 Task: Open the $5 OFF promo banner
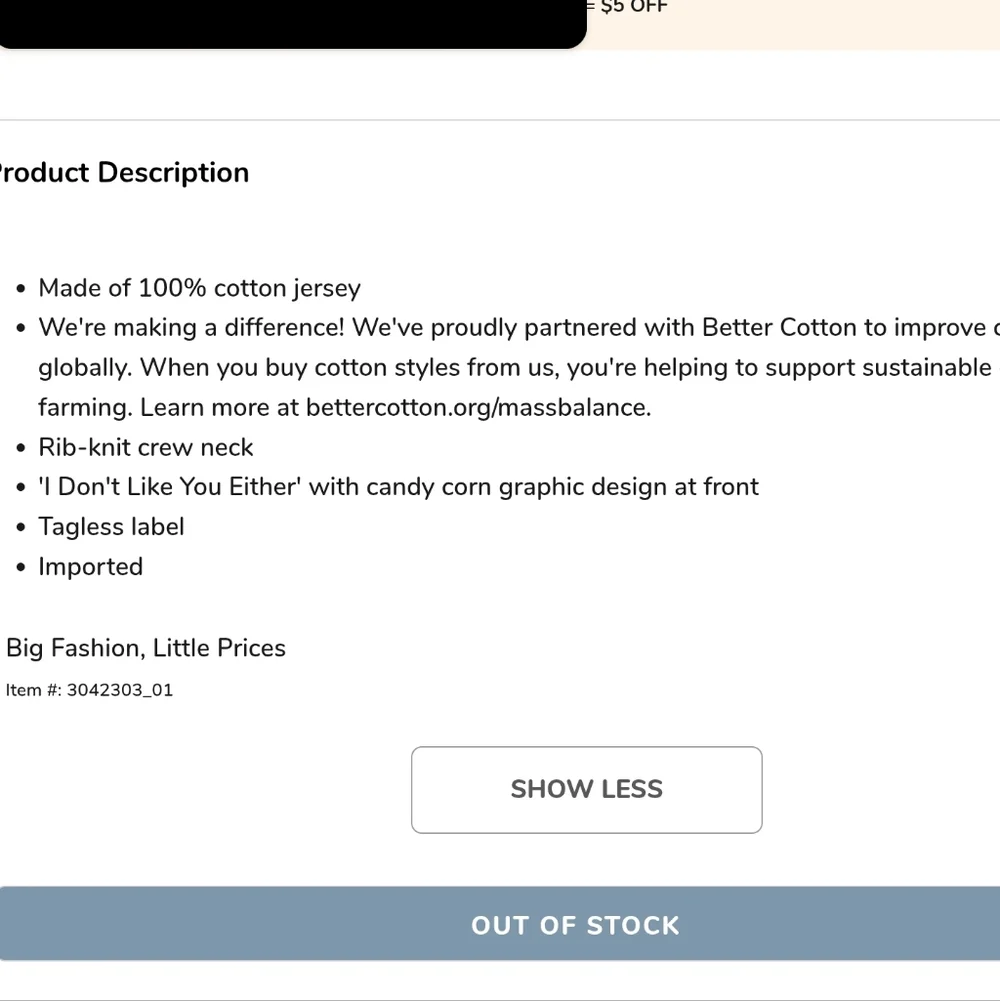793,24
